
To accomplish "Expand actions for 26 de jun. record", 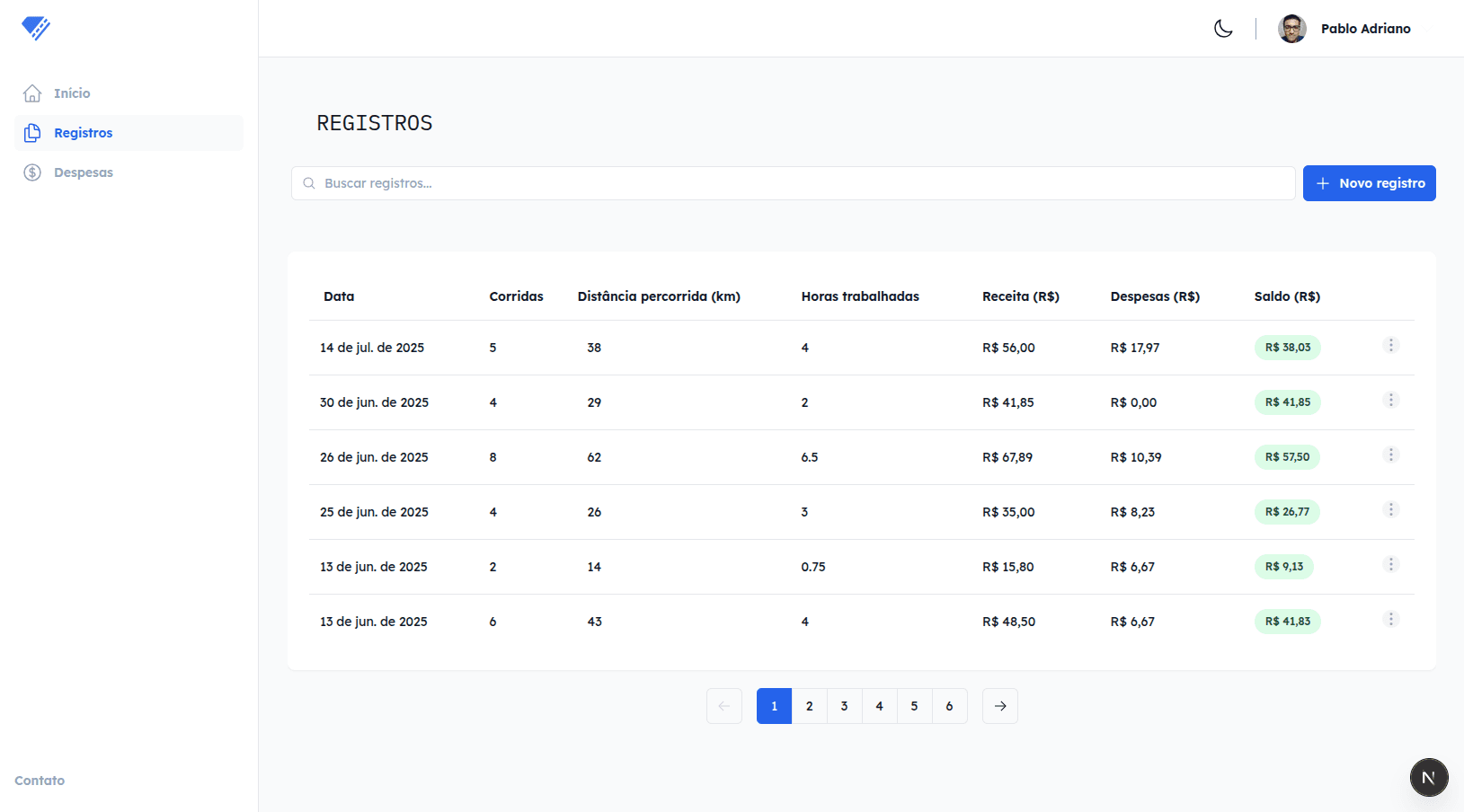I will tap(1390, 455).
